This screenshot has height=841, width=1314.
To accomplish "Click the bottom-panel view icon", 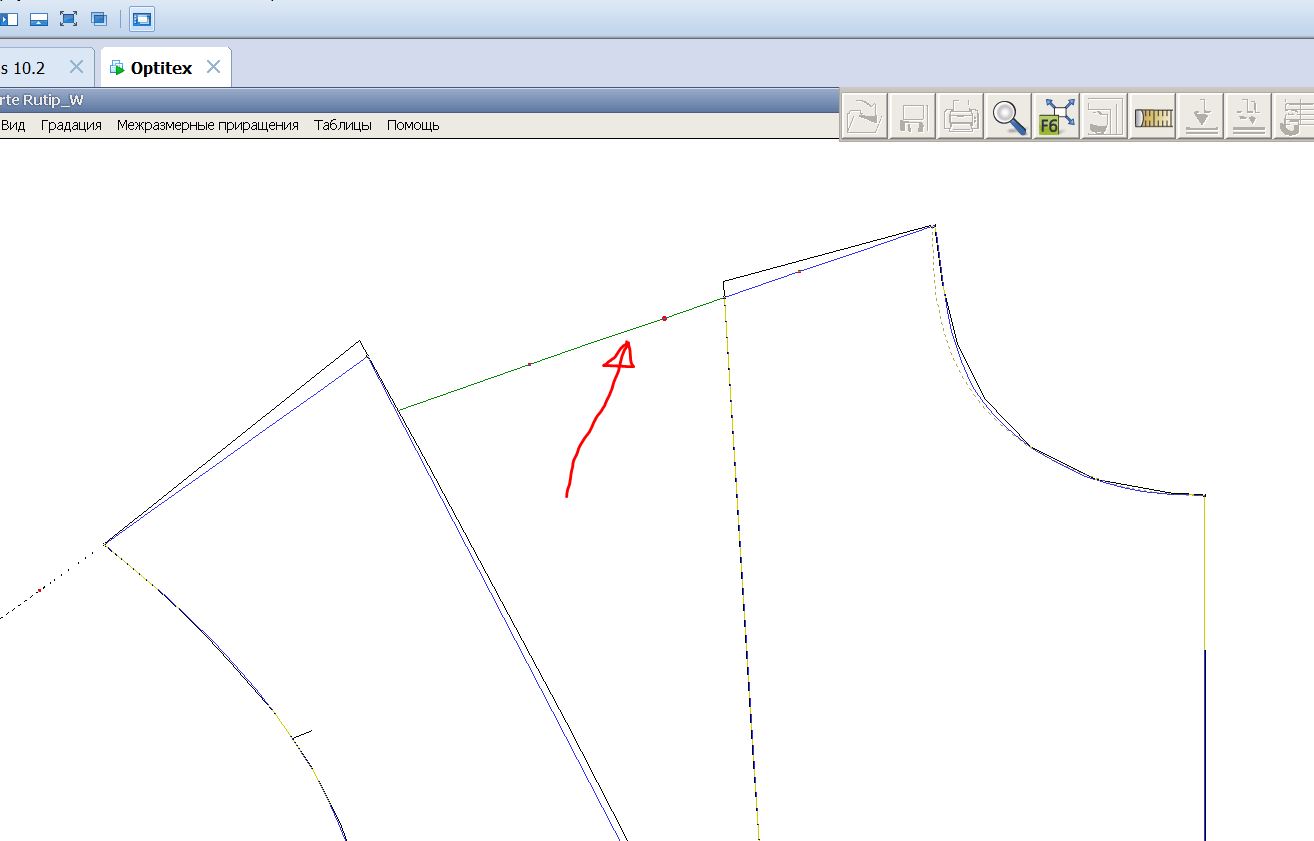I will coord(39,18).
